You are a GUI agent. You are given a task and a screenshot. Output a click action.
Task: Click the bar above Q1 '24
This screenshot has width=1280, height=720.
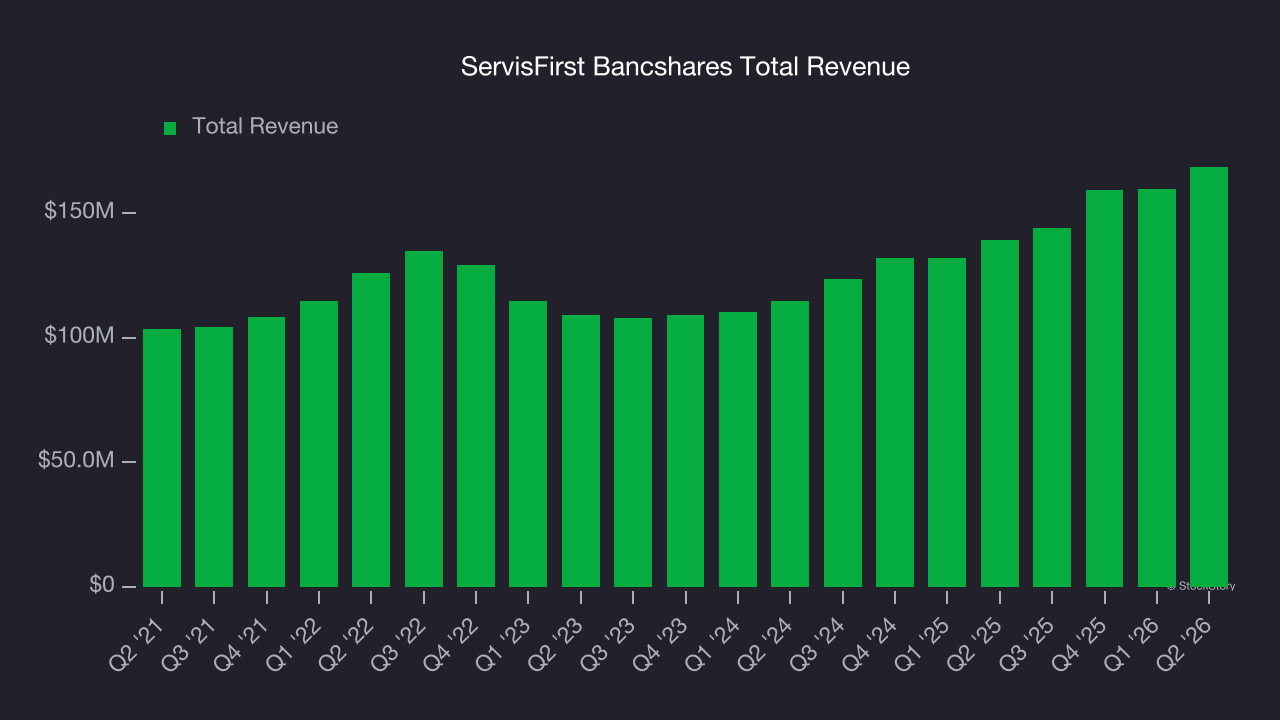[x=738, y=449]
